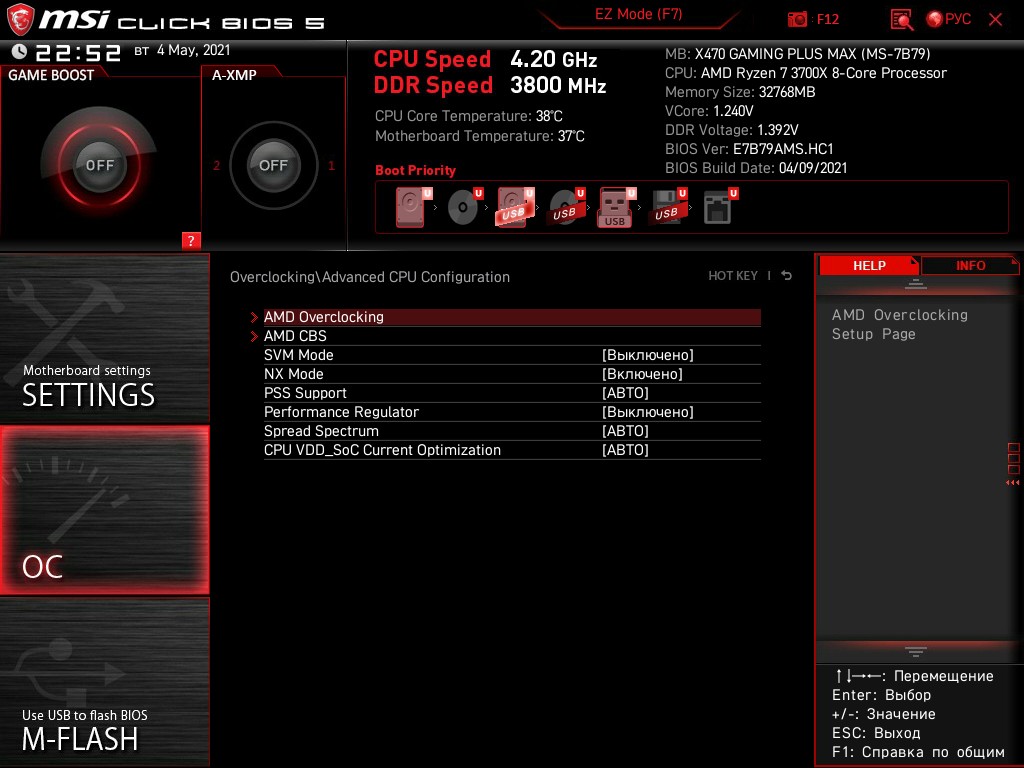Open the BIOS search magnifier icon
This screenshot has height=768, width=1024.
pos(902,20)
